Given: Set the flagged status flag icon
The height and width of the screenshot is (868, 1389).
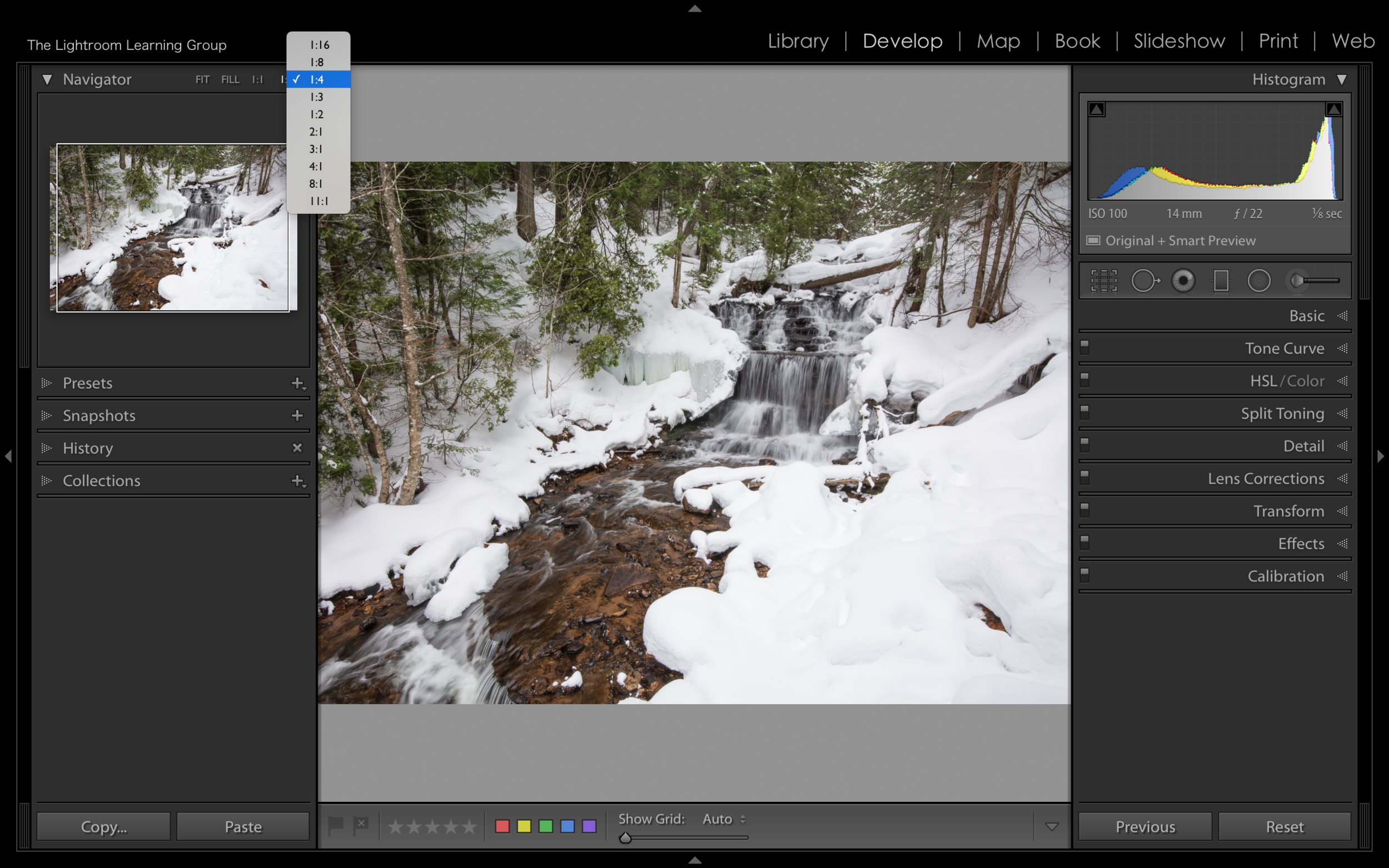Looking at the screenshot, I should [336, 826].
